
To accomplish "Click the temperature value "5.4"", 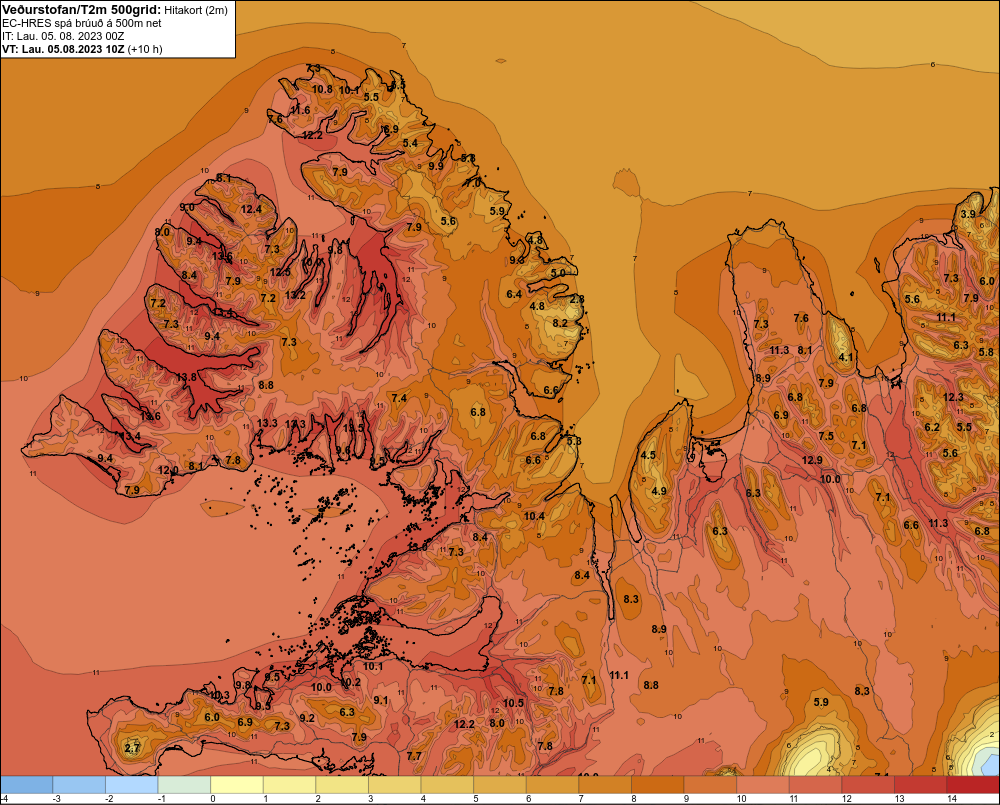I will point(410,143).
